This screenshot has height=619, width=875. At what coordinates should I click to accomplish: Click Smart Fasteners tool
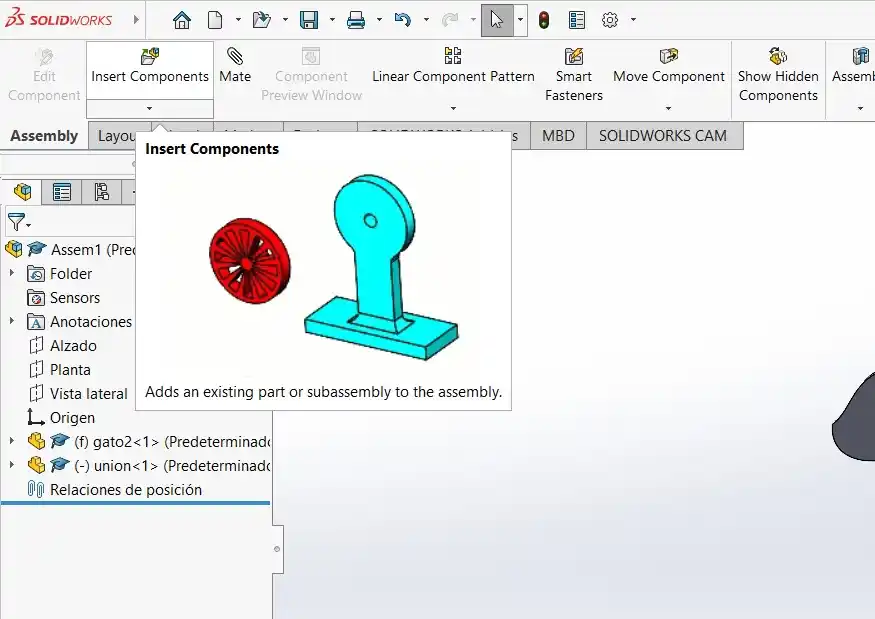coord(574,75)
